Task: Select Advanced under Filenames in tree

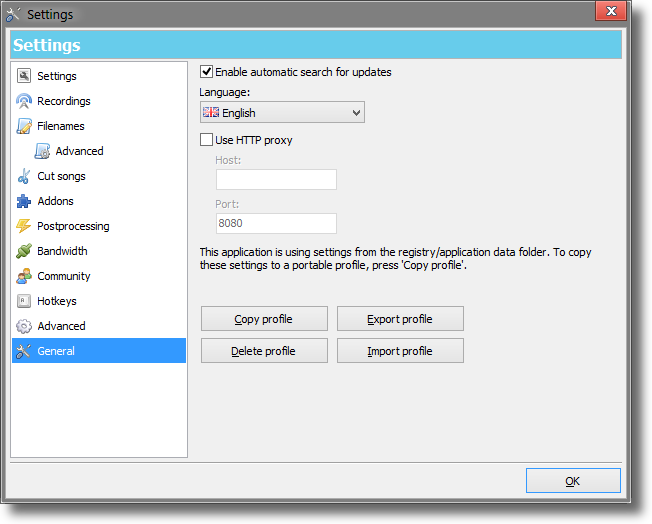Action: tap(79, 151)
